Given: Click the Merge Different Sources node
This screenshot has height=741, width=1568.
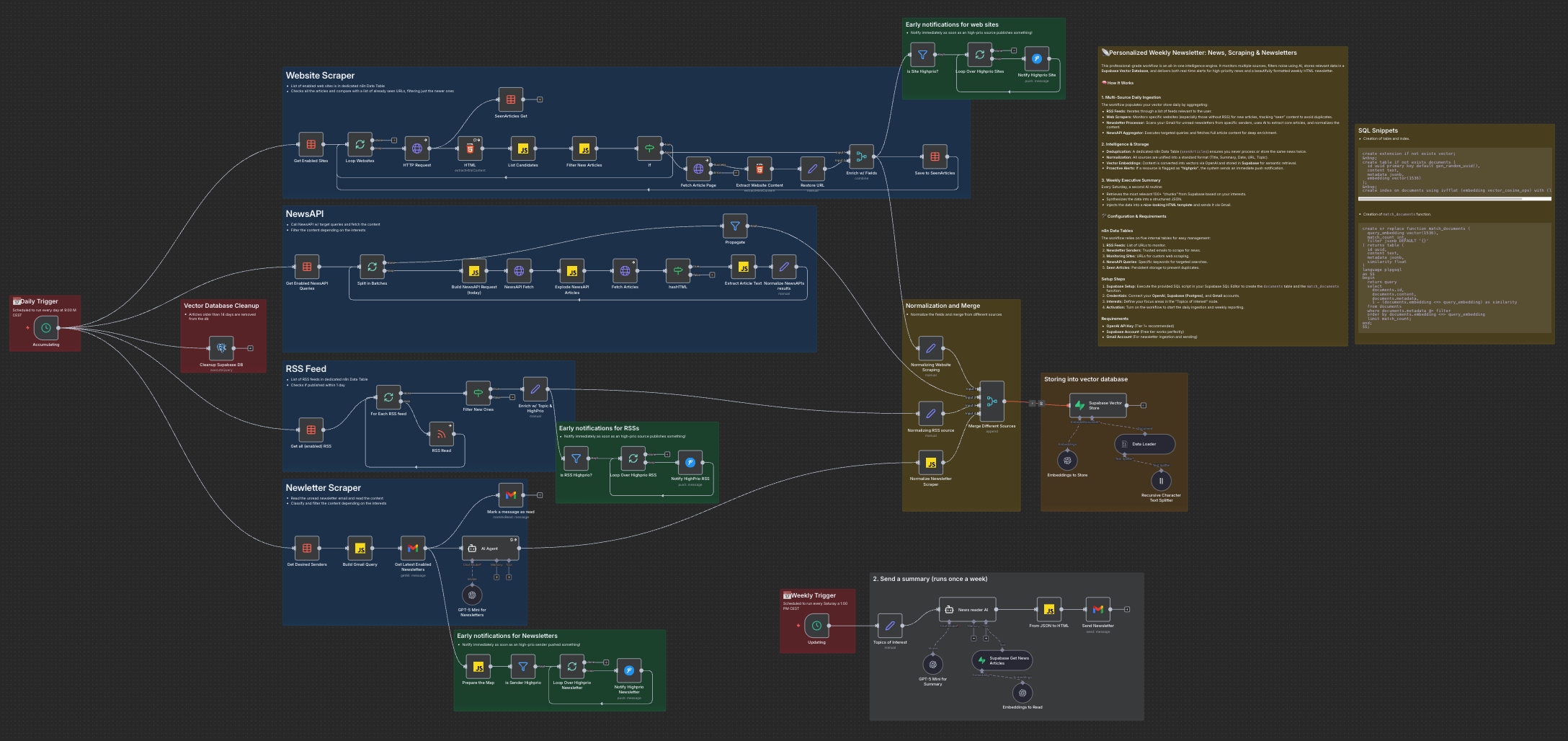Looking at the screenshot, I should 992,401.
